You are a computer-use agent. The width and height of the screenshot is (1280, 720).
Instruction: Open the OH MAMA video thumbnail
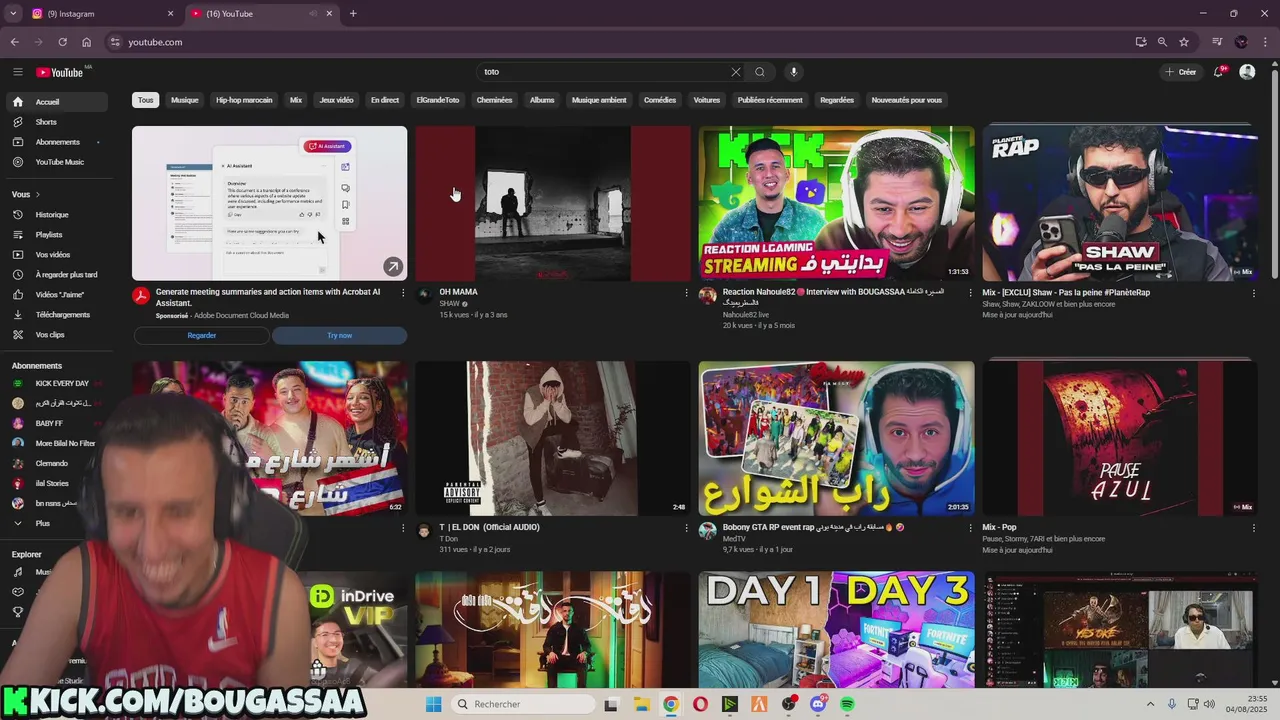coord(553,203)
